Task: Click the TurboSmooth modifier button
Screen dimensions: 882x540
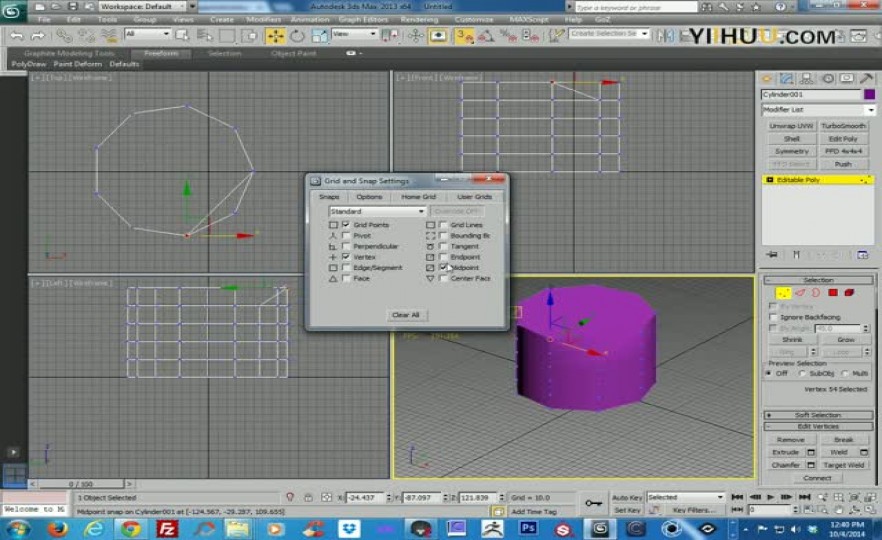Action: [843, 126]
